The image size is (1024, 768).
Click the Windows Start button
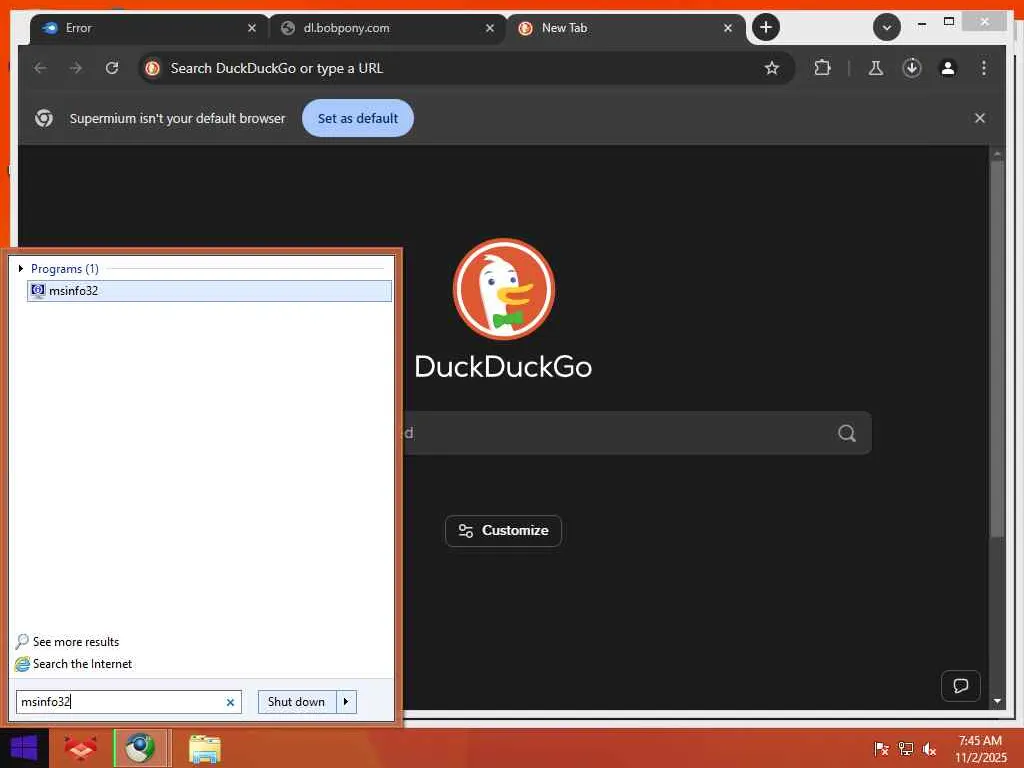24,748
